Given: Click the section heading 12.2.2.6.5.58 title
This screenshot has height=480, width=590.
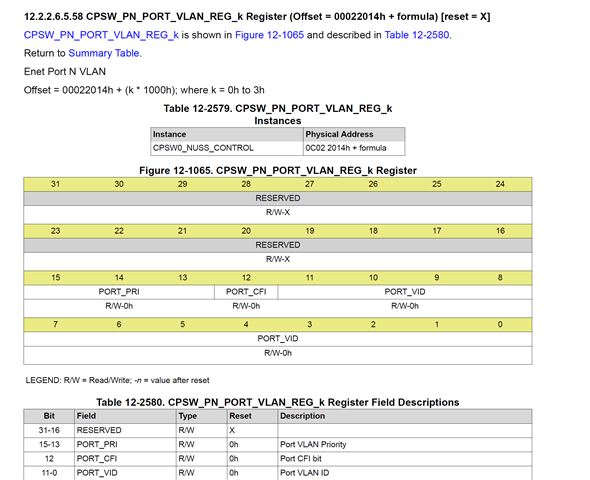Looking at the screenshot, I should point(257,17).
